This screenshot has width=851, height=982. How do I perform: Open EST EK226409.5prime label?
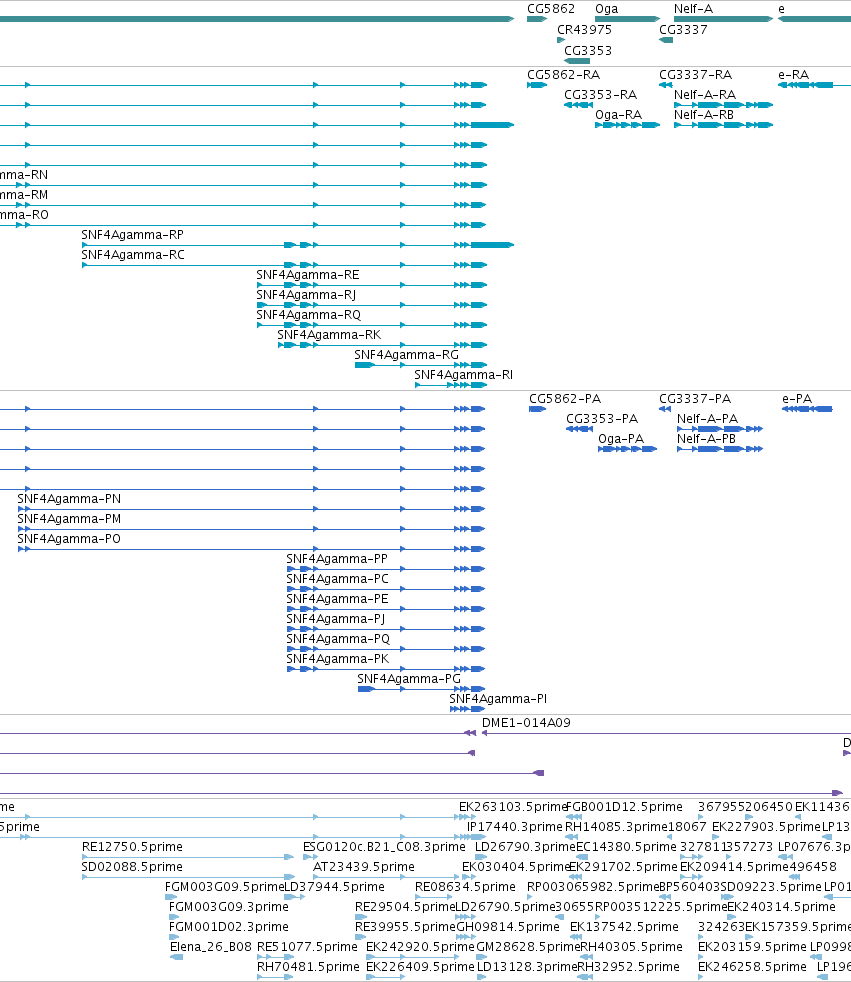(x=420, y=968)
